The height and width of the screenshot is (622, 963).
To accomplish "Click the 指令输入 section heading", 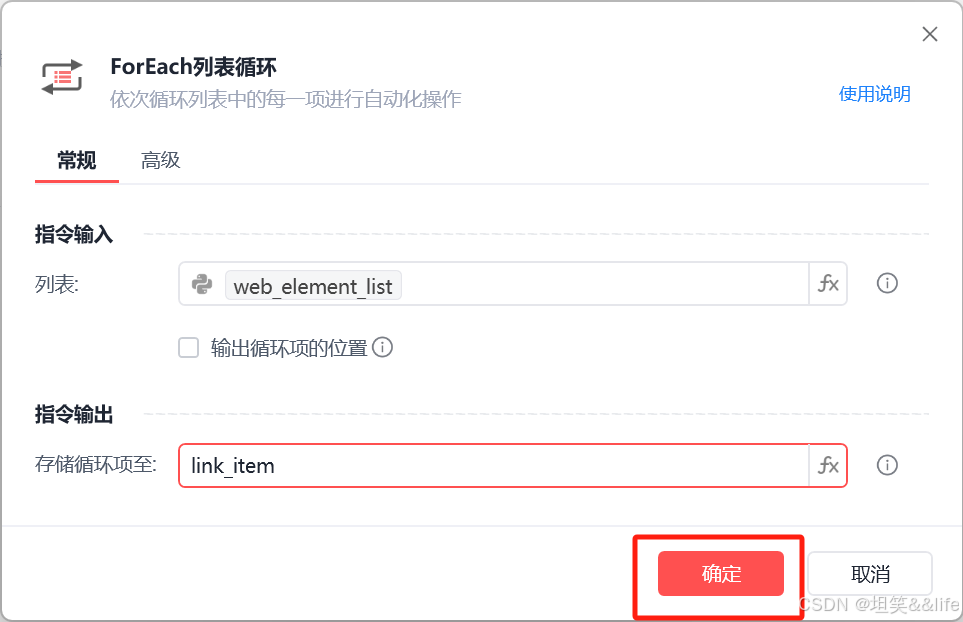I will tap(74, 234).
